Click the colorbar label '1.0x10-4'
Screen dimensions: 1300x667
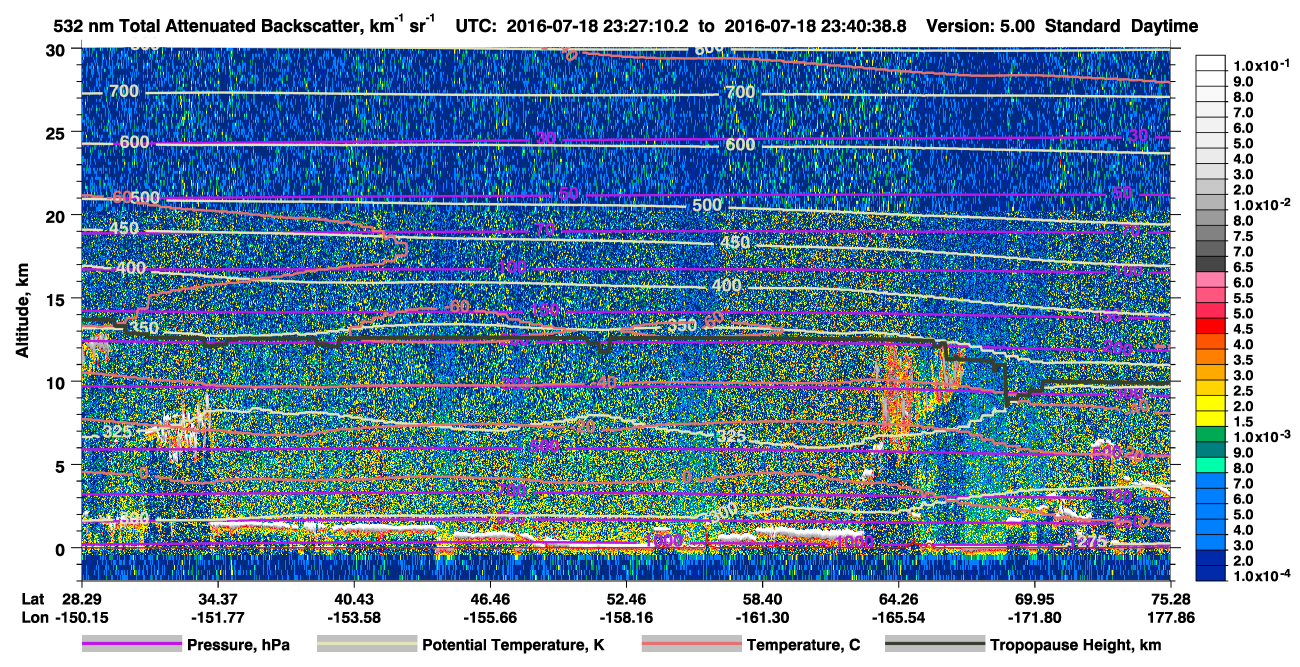click(1261, 575)
